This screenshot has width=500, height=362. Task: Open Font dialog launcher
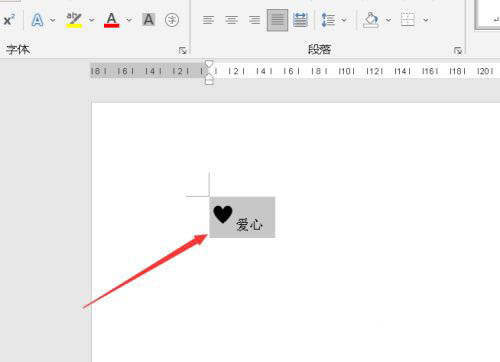pyautogui.click(x=183, y=50)
